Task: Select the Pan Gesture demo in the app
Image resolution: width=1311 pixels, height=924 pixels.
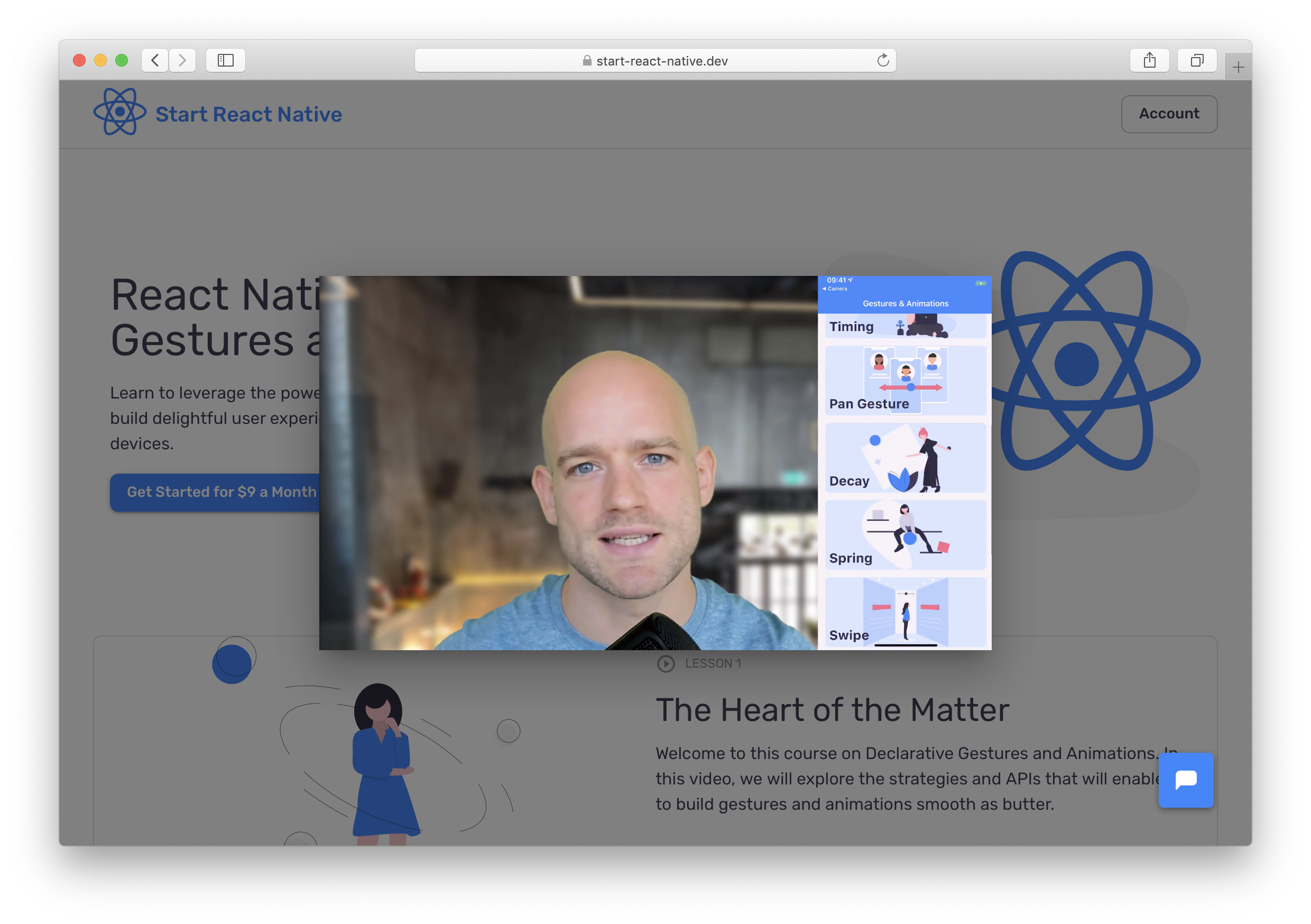Action: point(905,380)
